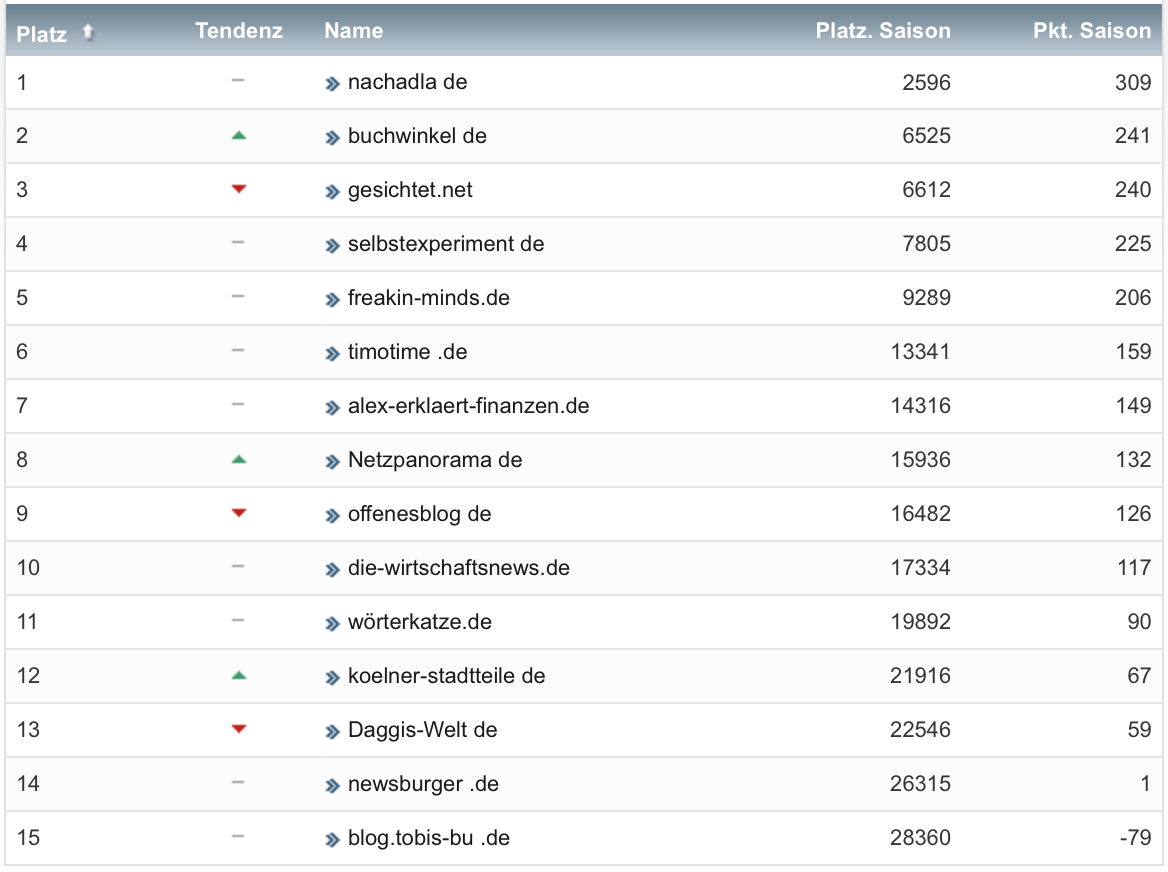
Task: Click the chevron icon before koelner-stadtteile de
Action: (x=332, y=678)
